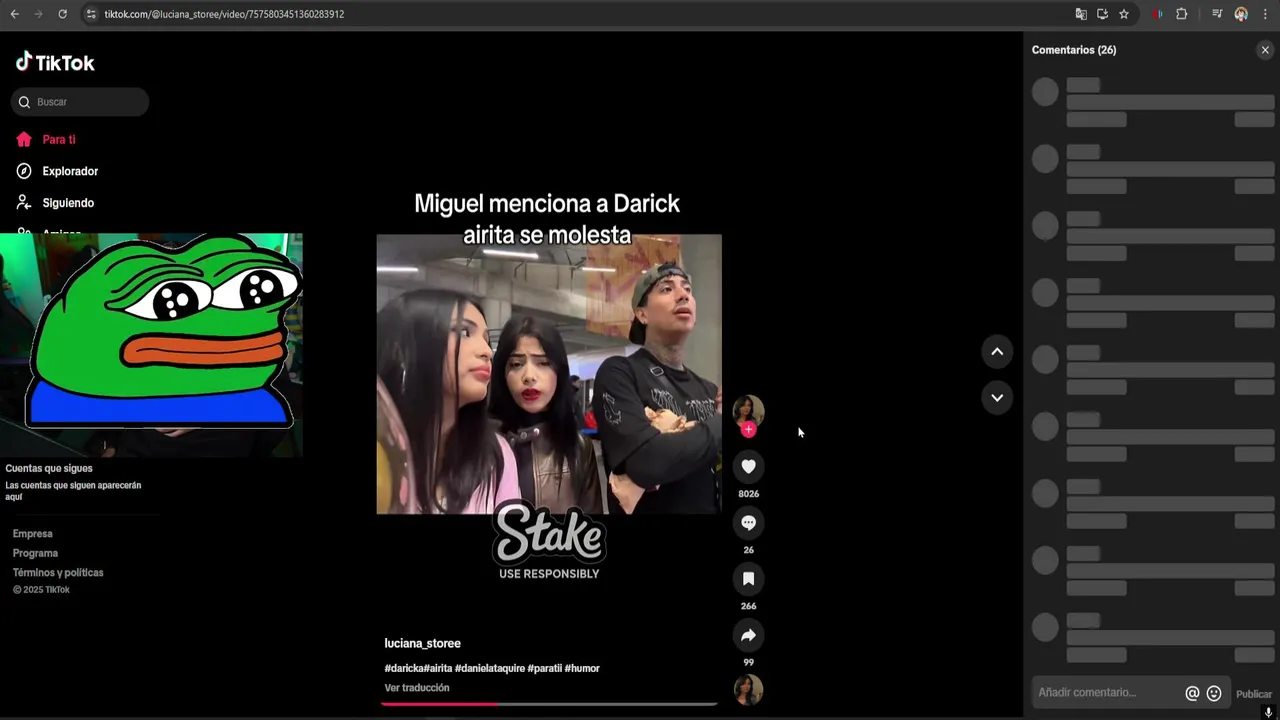Go to the next video with the down arrow
This screenshot has width=1280, height=720.
[997, 397]
